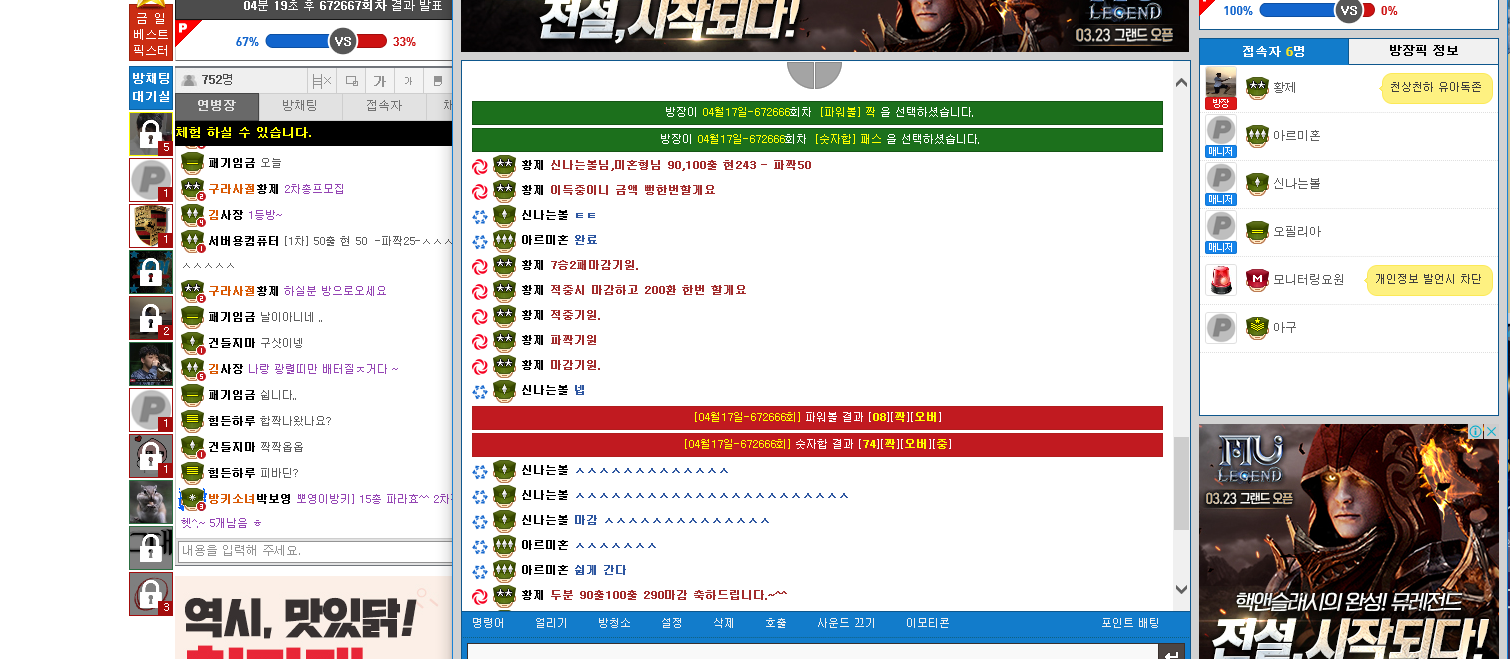Decrease chat font with small 가 icon
The width and height of the screenshot is (1510, 659).
click(x=408, y=81)
